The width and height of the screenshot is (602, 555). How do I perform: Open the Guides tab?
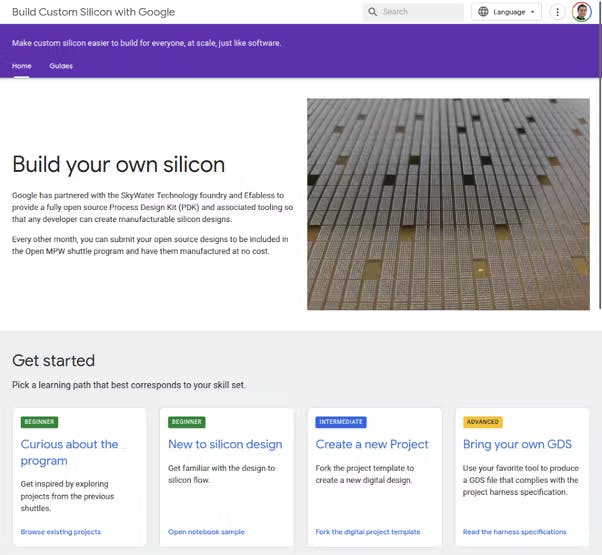click(x=61, y=66)
